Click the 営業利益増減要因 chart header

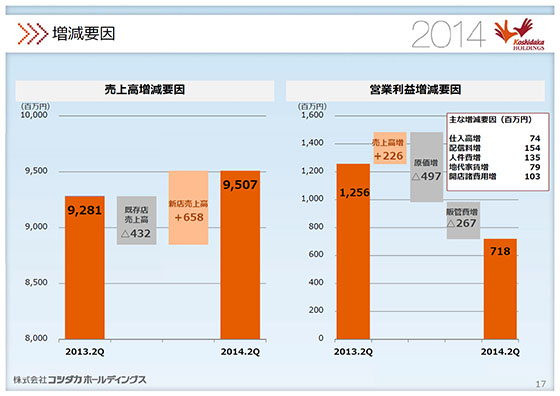point(415,90)
